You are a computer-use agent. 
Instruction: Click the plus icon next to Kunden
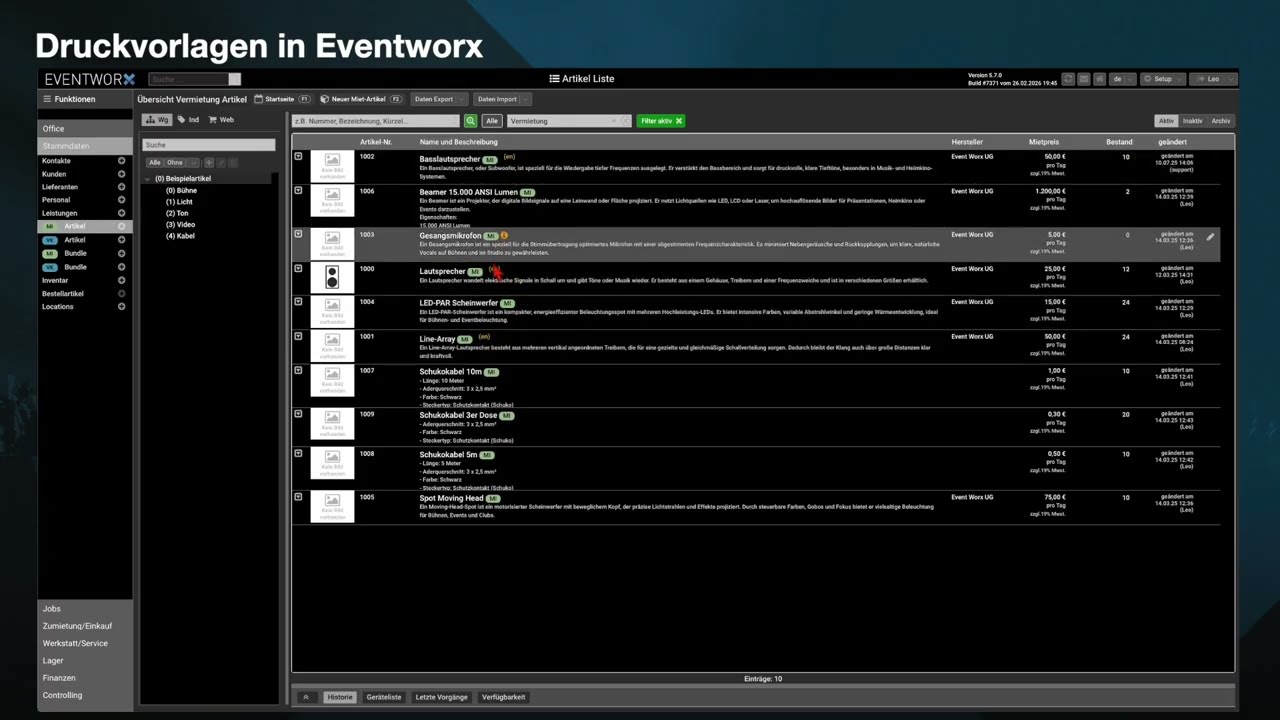pyautogui.click(x=122, y=174)
